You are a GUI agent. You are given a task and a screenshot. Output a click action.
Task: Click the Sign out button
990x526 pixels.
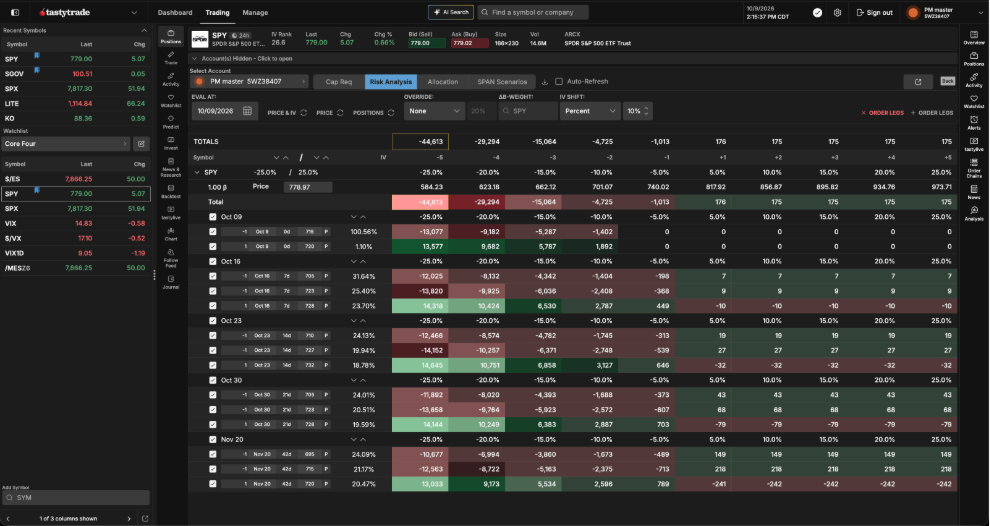pos(874,13)
